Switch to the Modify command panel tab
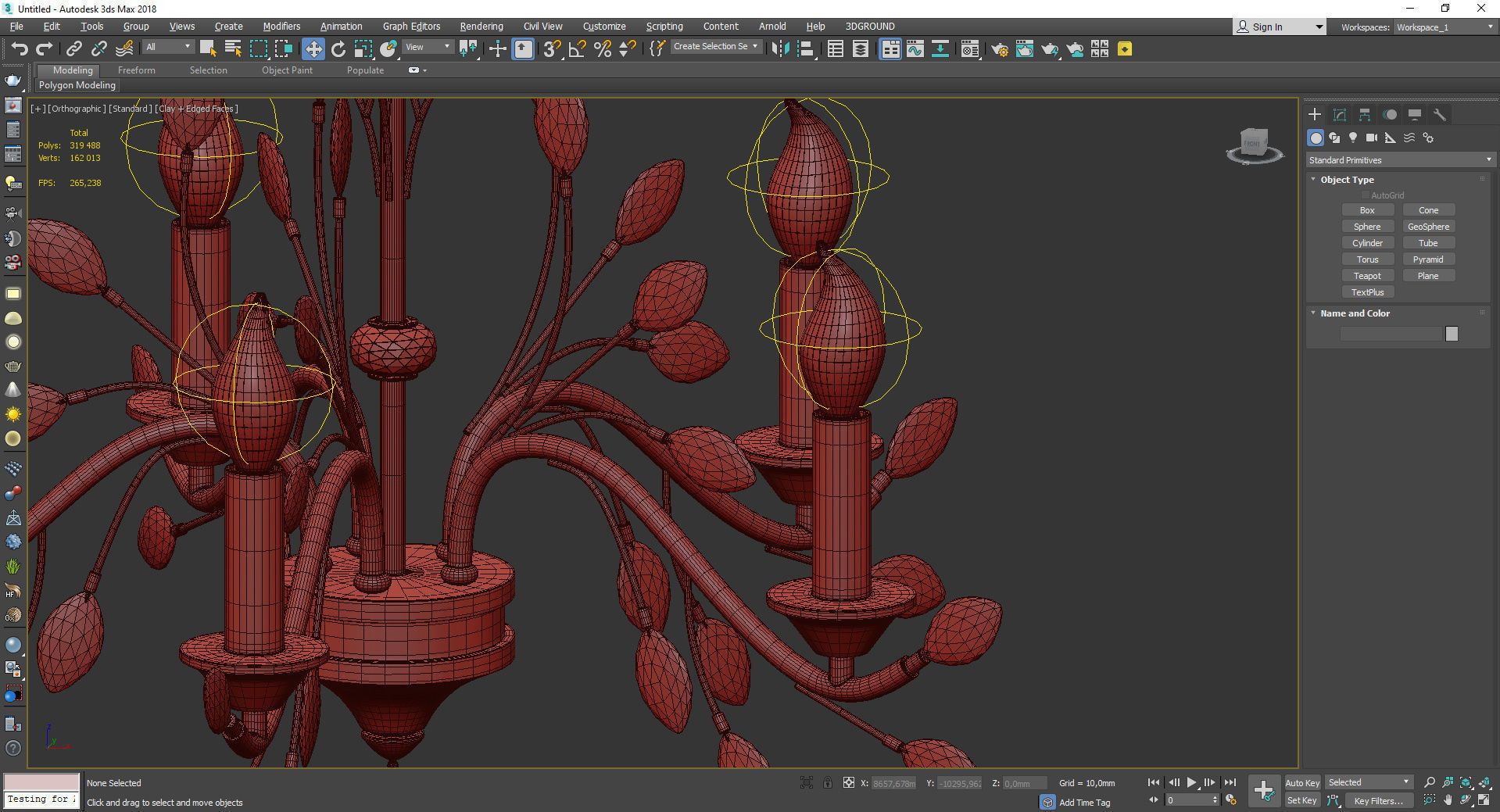This screenshot has width=1500, height=812. (1340, 114)
